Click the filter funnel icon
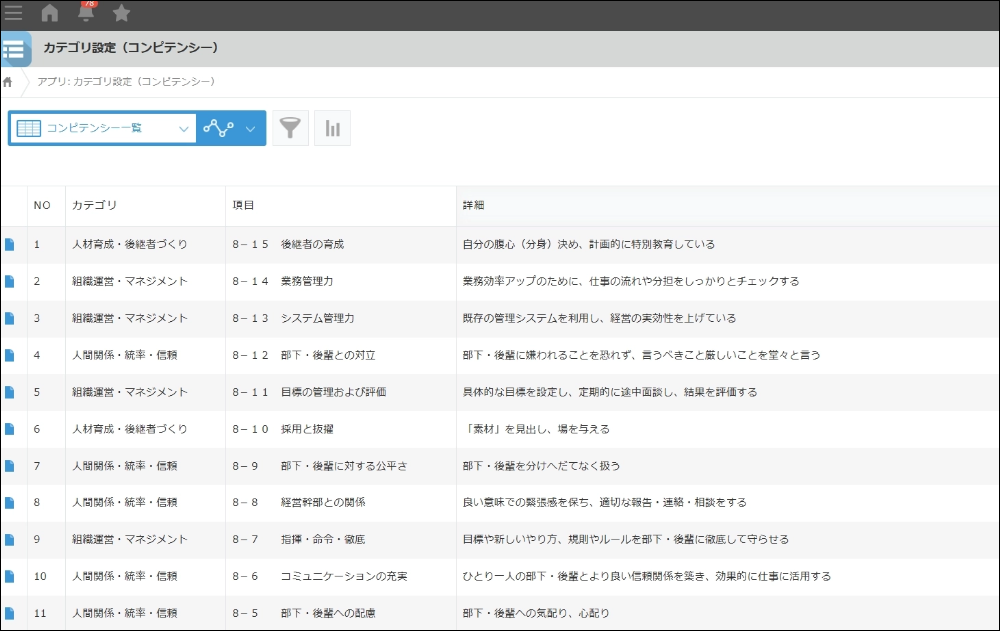This screenshot has height=631, width=1000. coord(290,128)
